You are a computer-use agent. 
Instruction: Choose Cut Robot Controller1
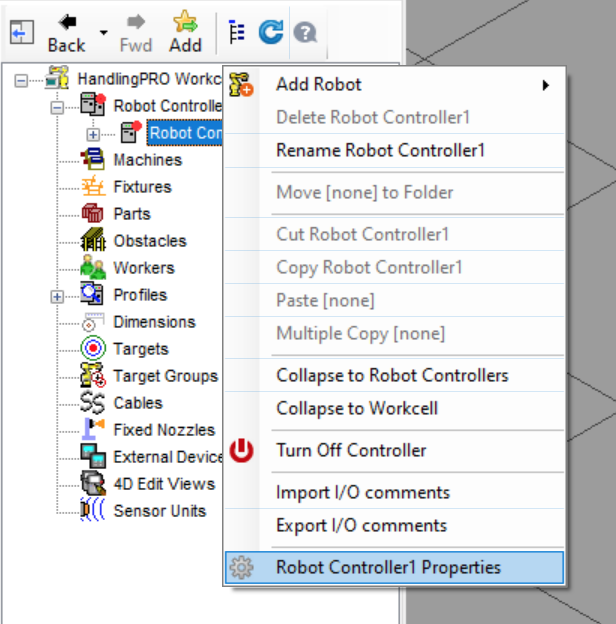(394, 234)
